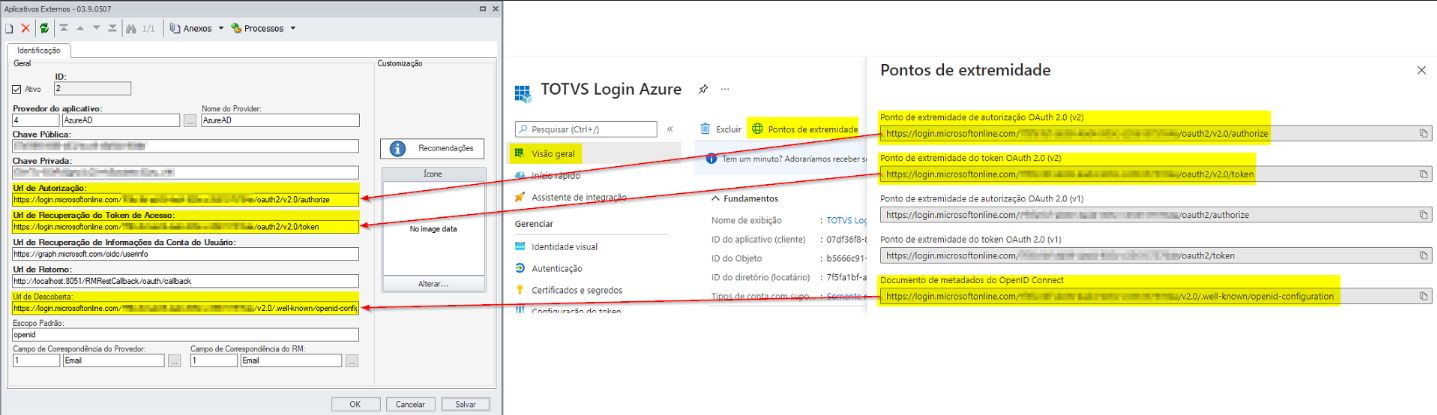Open the Anexos dropdown
Viewport: 1437px width, 415px height.
click(197, 28)
